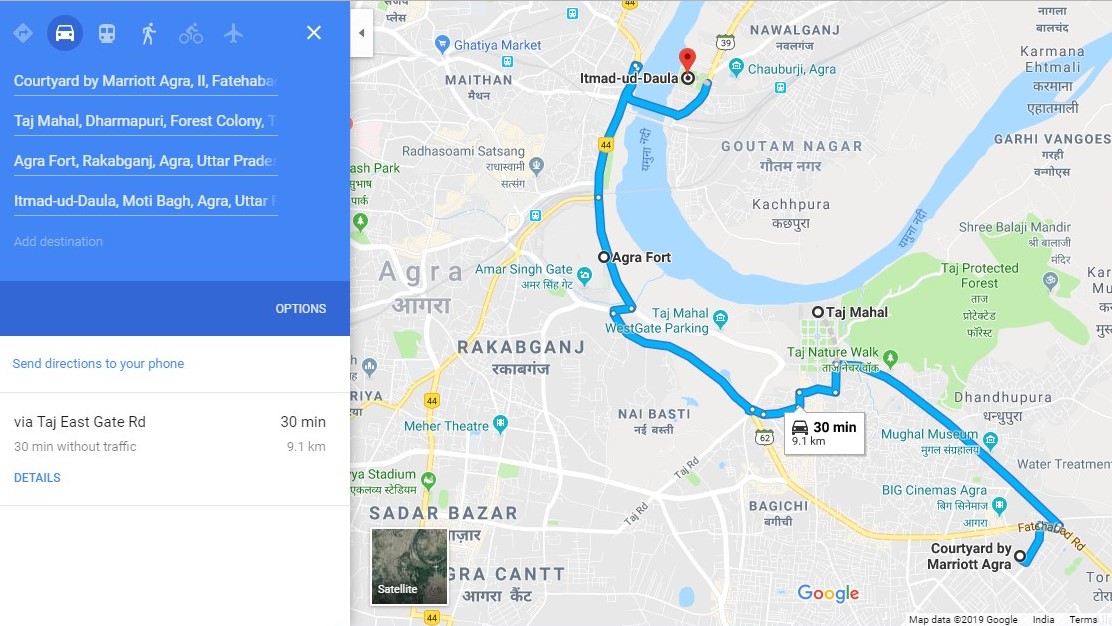Select the driving car mode icon
The width and height of the screenshot is (1112, 626).
65,33
